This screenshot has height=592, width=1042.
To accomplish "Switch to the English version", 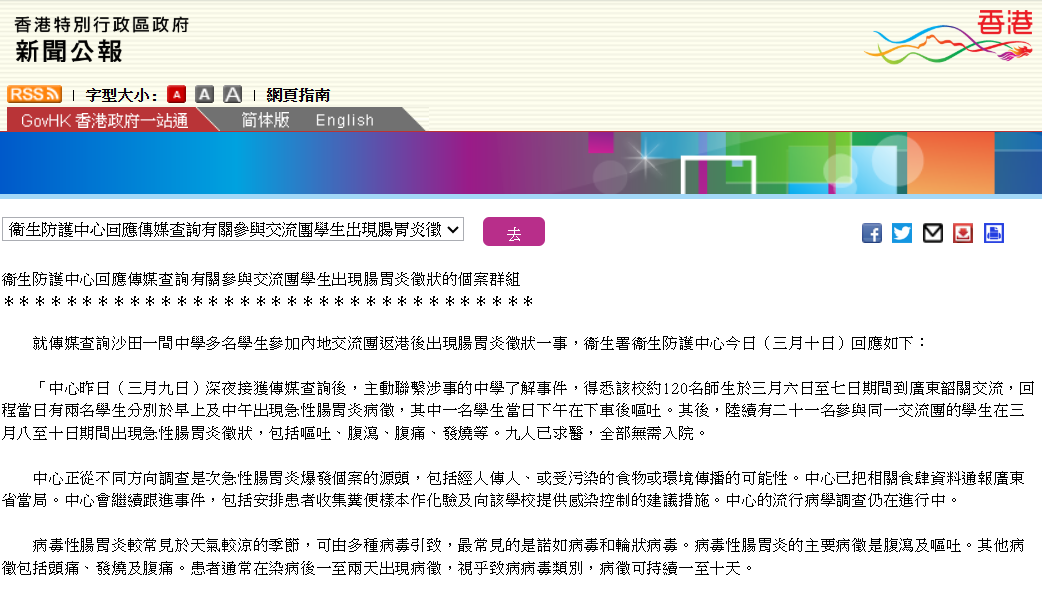I will pyautogui.click(x=344, y=120).
